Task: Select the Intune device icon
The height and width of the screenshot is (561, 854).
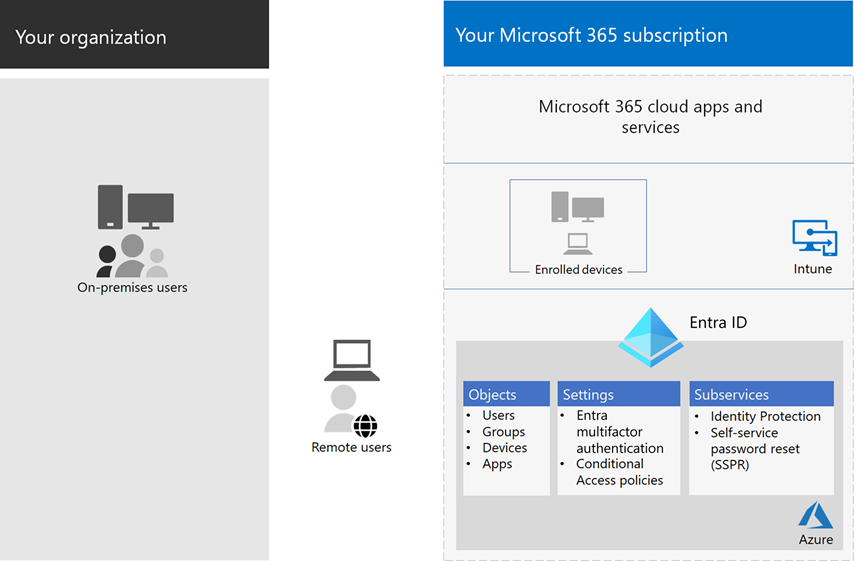Action: pos(814,239)
